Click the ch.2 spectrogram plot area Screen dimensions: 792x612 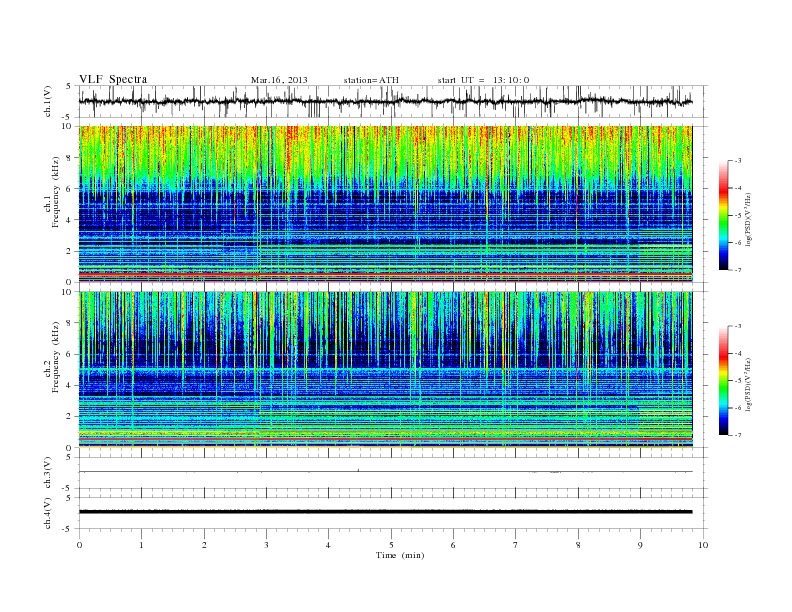coord(385,370)
